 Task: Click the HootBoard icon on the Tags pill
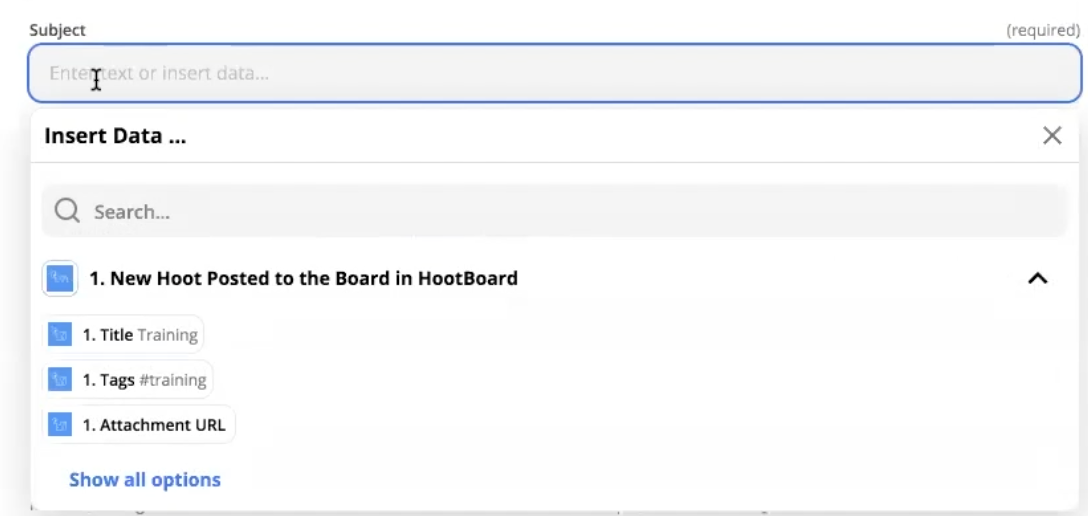coord(60,380)
